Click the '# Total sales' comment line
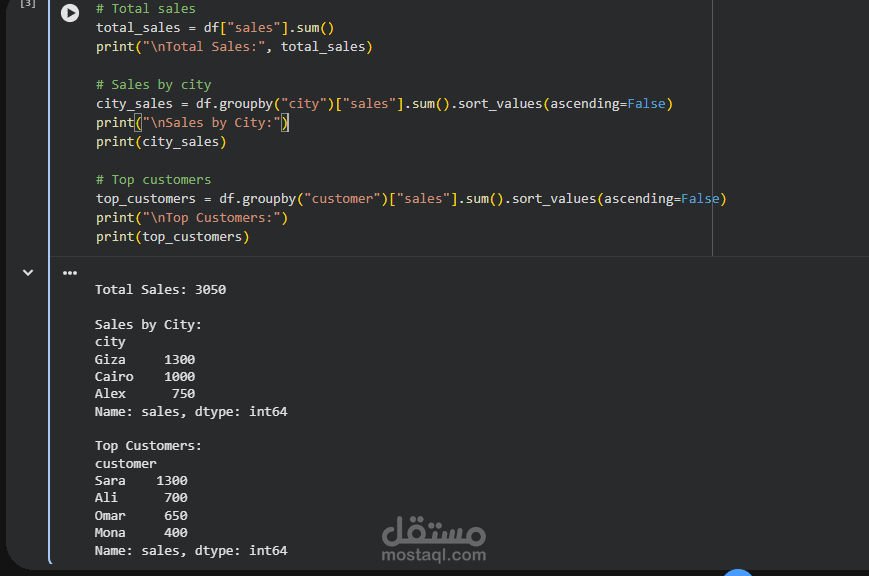869x576 pixels. [146, 8]
